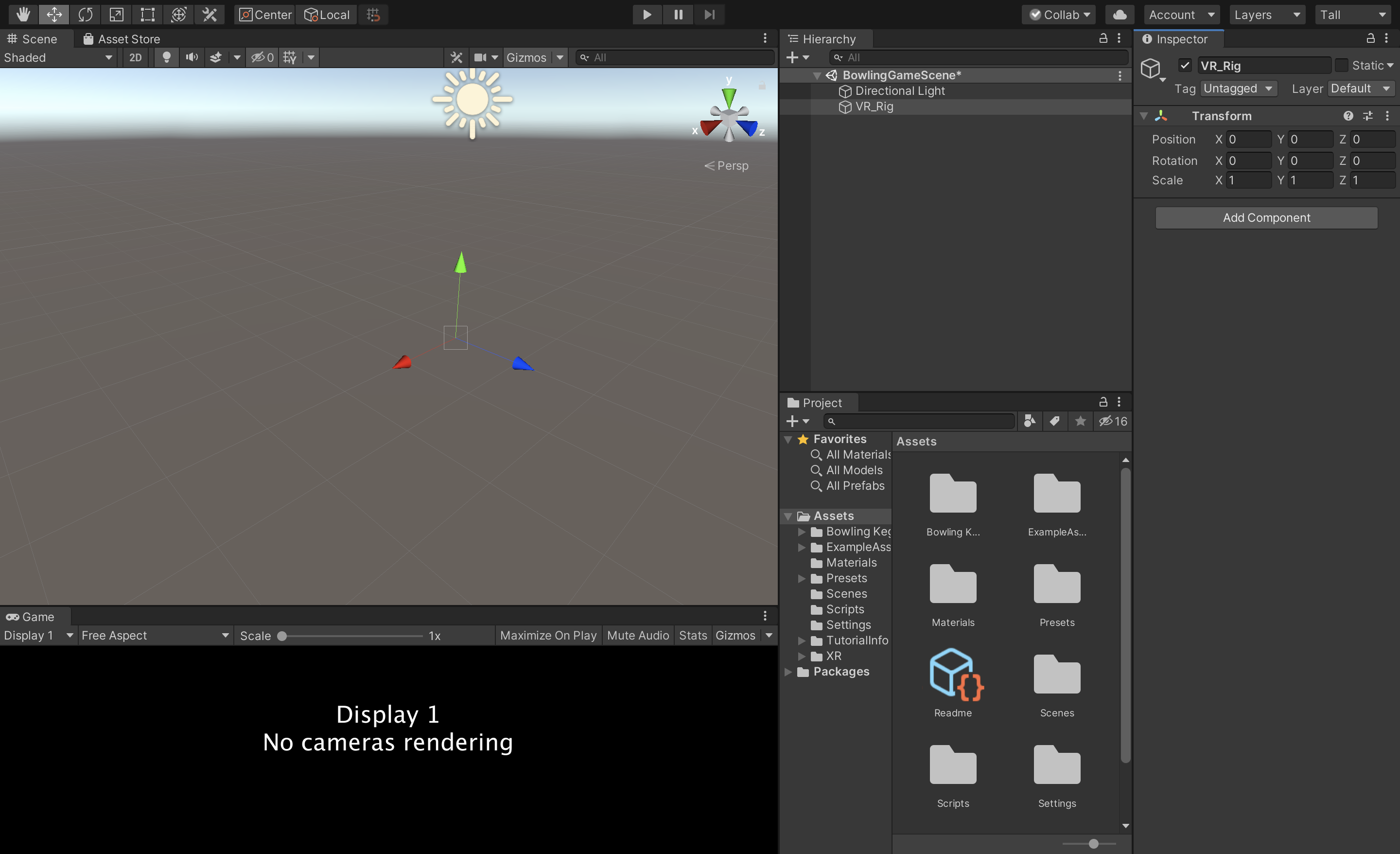Select the Hand tool

coord(23,14)
